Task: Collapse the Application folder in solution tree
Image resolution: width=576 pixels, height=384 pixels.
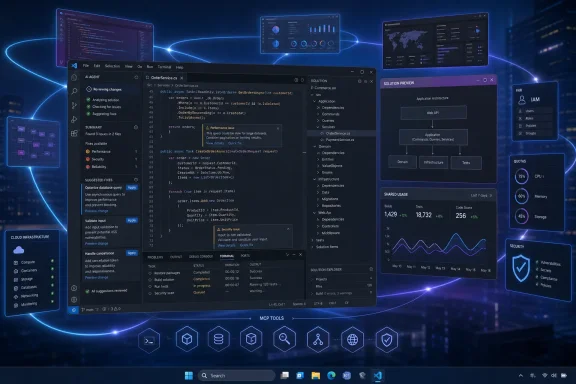Action: pos(314,101)
